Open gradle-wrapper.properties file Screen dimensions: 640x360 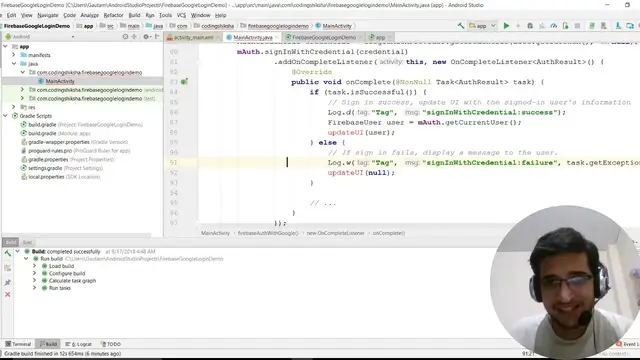click(x=74, y=142)
